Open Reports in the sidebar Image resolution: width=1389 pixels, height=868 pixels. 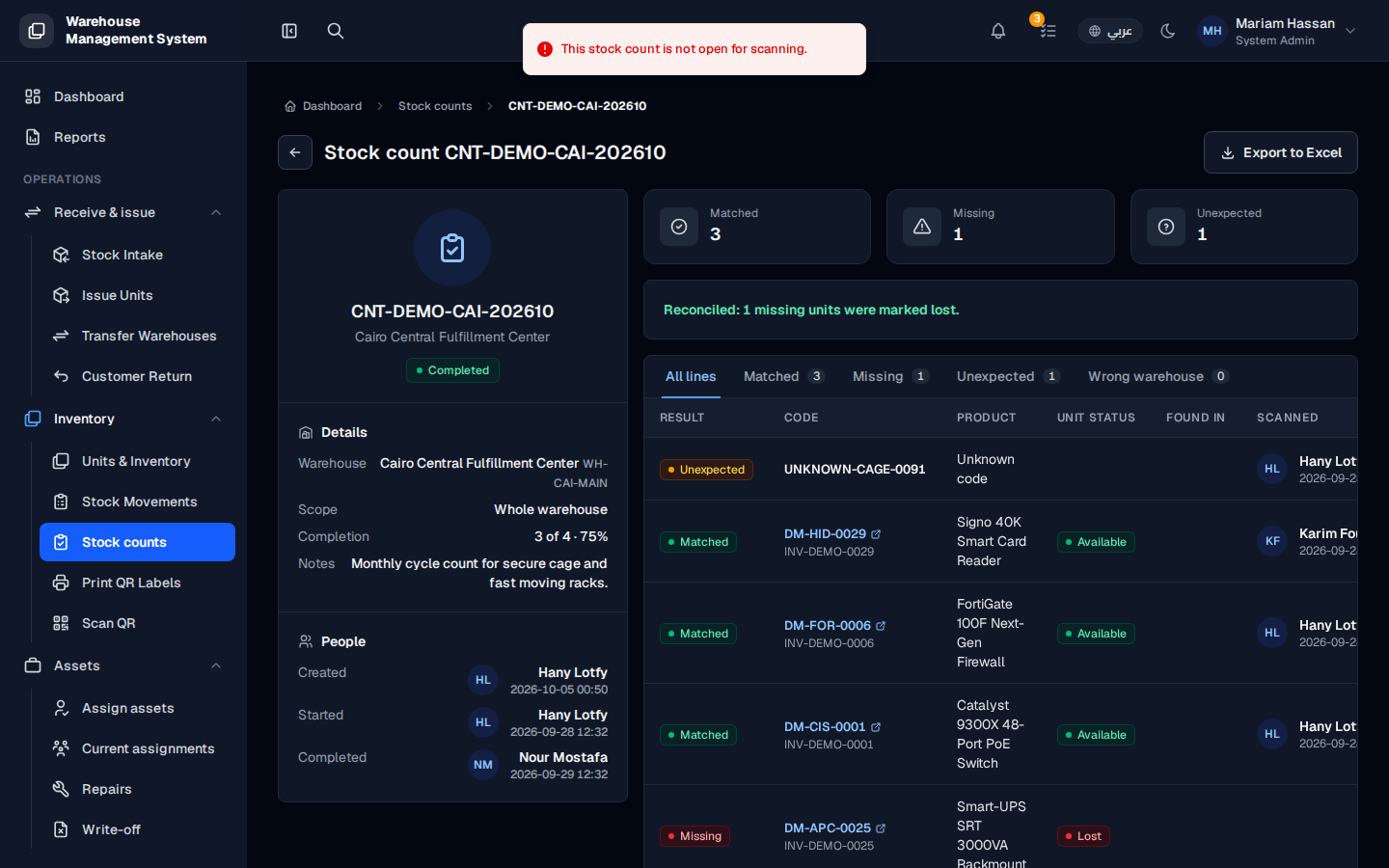123,137
